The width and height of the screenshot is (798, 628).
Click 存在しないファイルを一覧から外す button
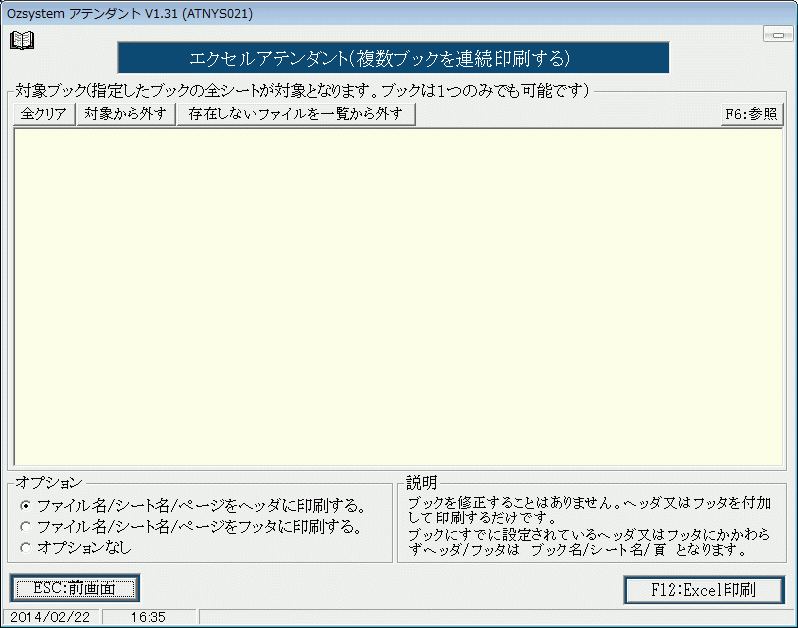click(x=296, y=113)
